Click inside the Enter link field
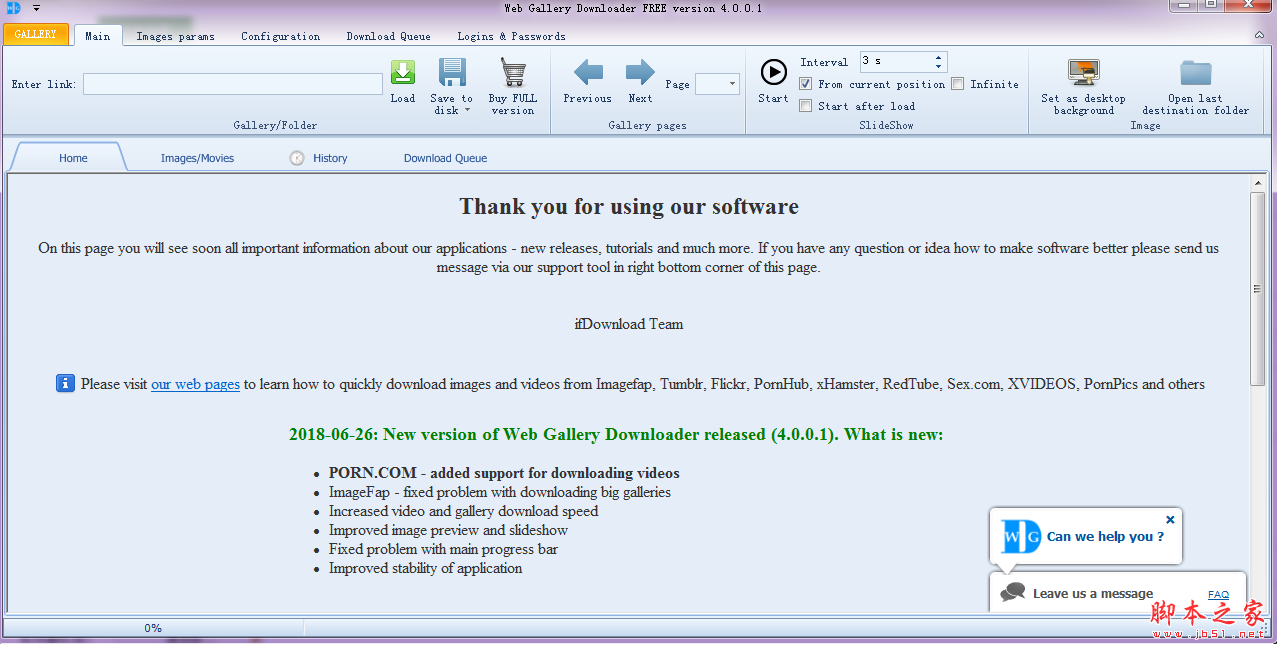This screenshot has height=645, width=1277. (x=232, y=84)
